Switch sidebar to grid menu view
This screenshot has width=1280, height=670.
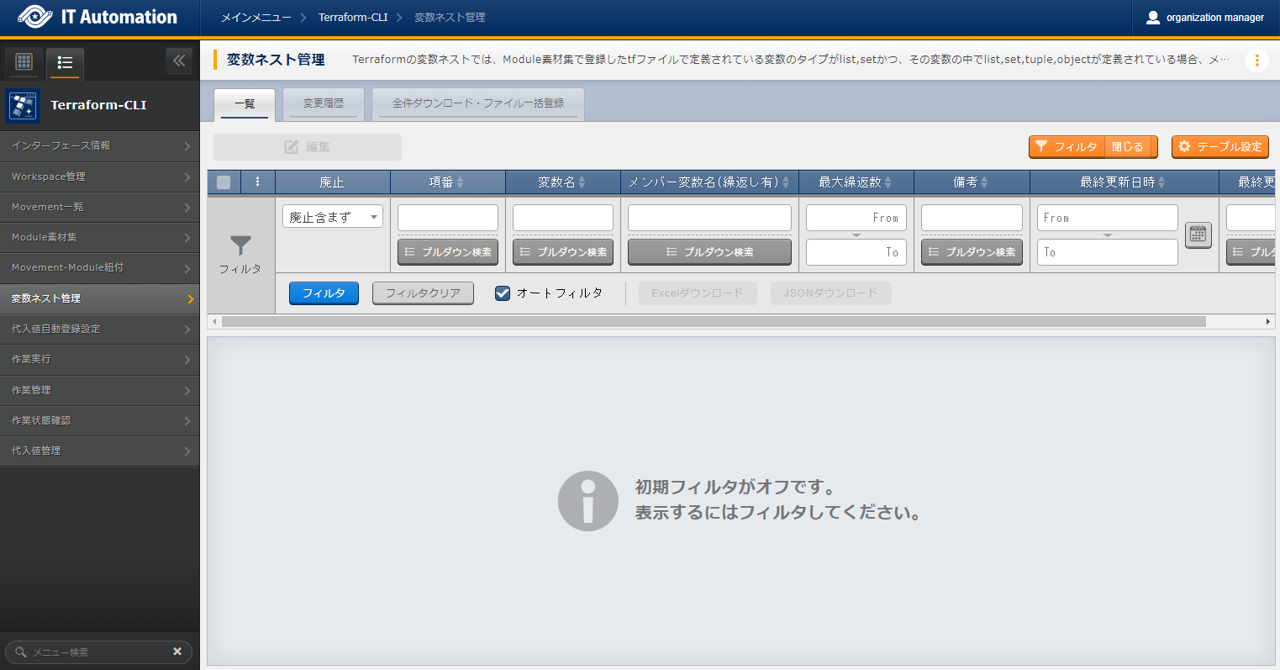[24, 62]
